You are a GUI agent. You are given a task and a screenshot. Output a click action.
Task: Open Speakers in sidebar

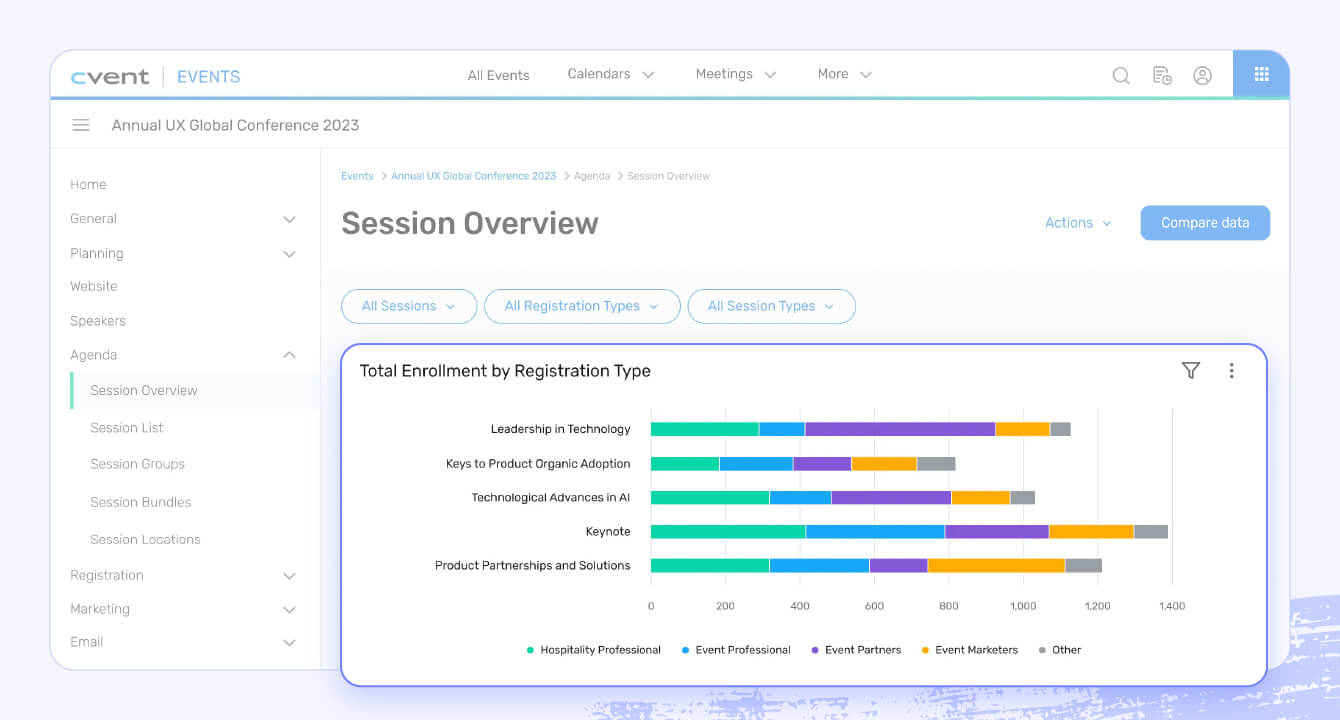coord(98,321)
